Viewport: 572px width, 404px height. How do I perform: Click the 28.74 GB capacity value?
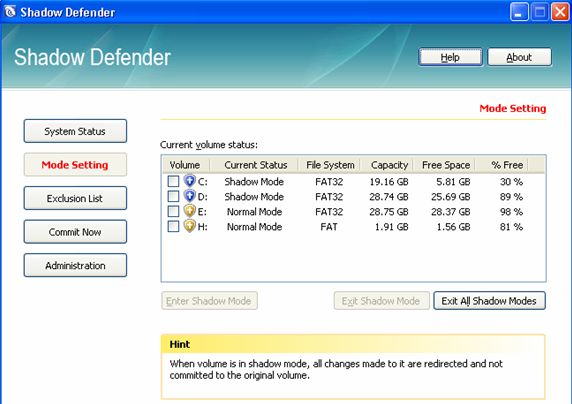[389, 197]
